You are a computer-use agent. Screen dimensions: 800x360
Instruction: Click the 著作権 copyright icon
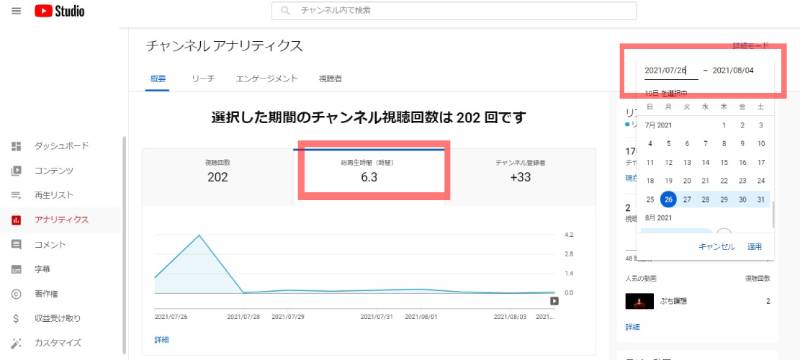pos(16,294)
